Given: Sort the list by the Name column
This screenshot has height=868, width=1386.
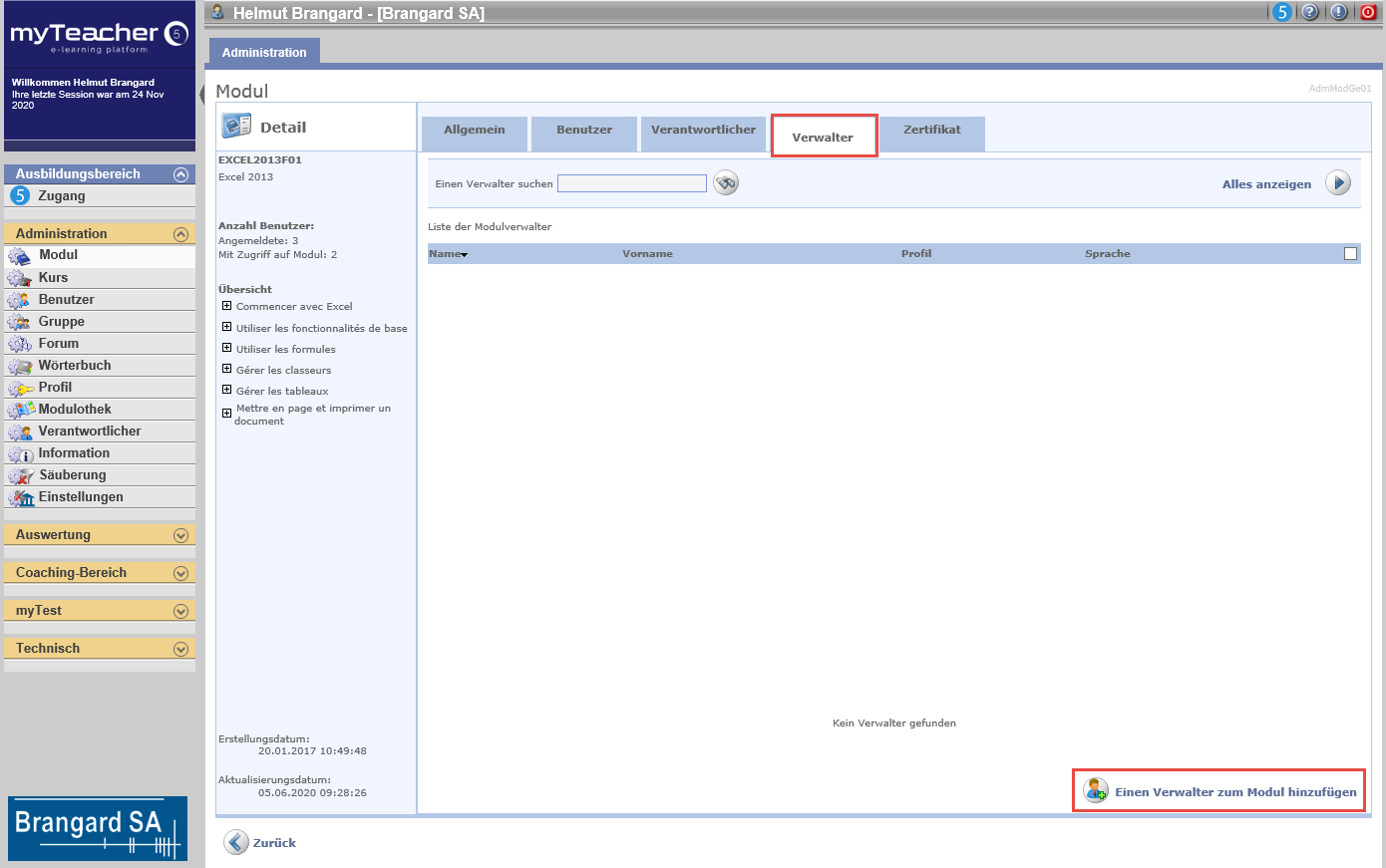Looking at the screenshot, I should 445,254.
